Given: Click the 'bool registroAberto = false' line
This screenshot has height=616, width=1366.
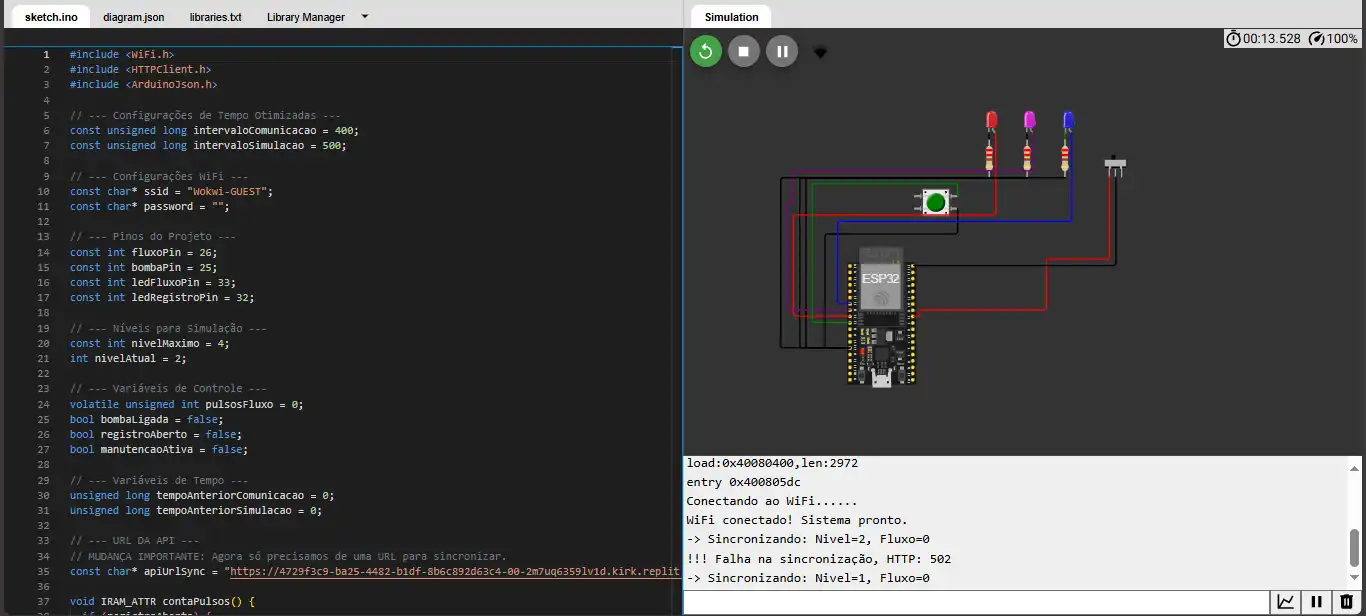Looking at the screenshot, I should click(156, 434).
